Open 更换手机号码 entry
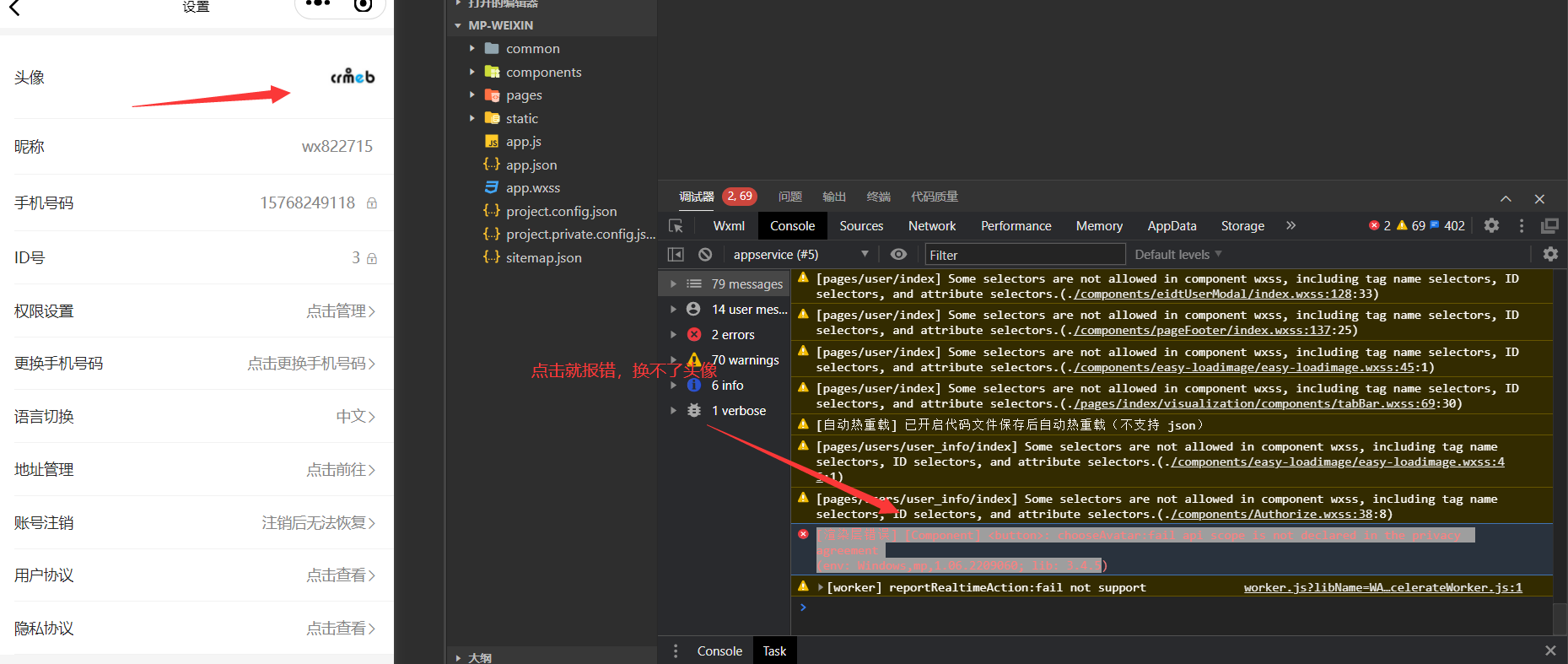The image size is (1568, 664). tap(197, 363)
